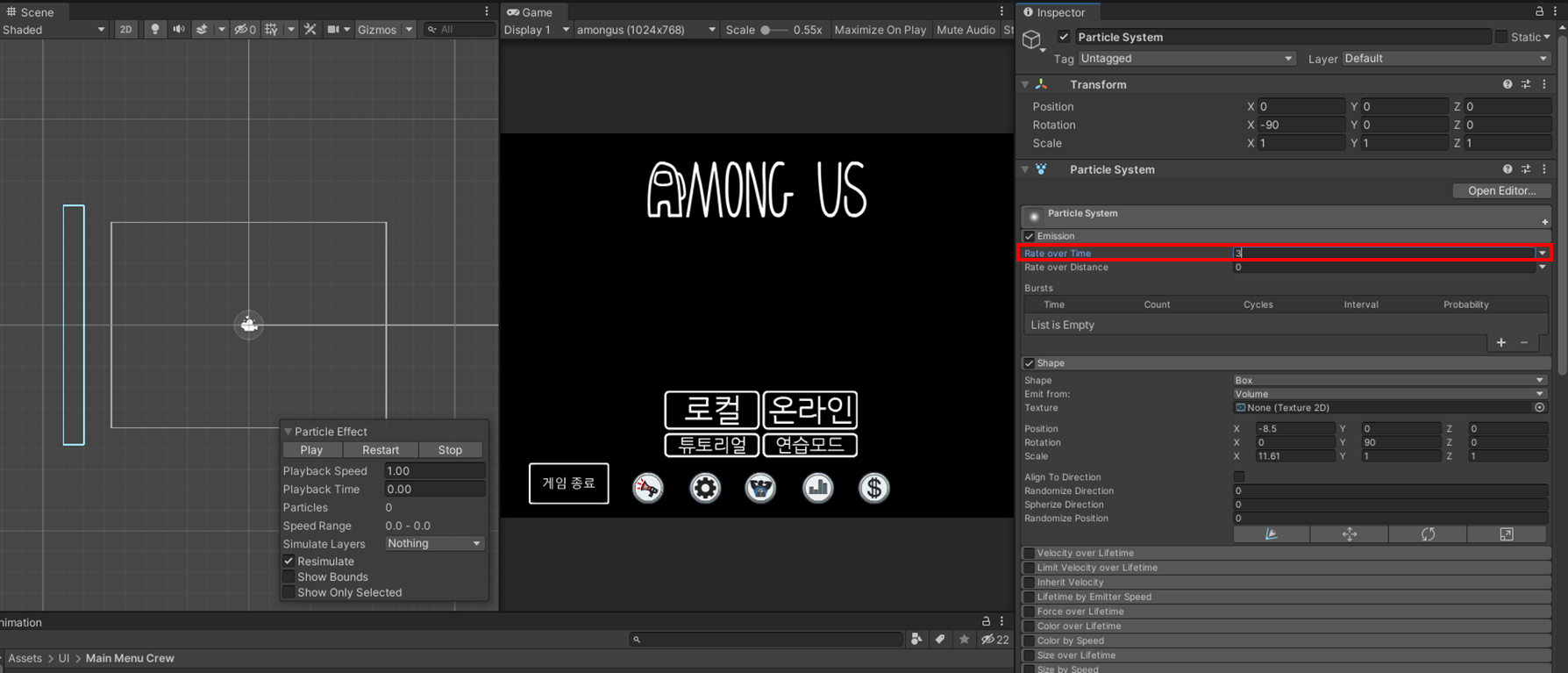Open Particle System component context menu
The height and width of the screenshot is (673, 1568).
[x=1544, y=169]
